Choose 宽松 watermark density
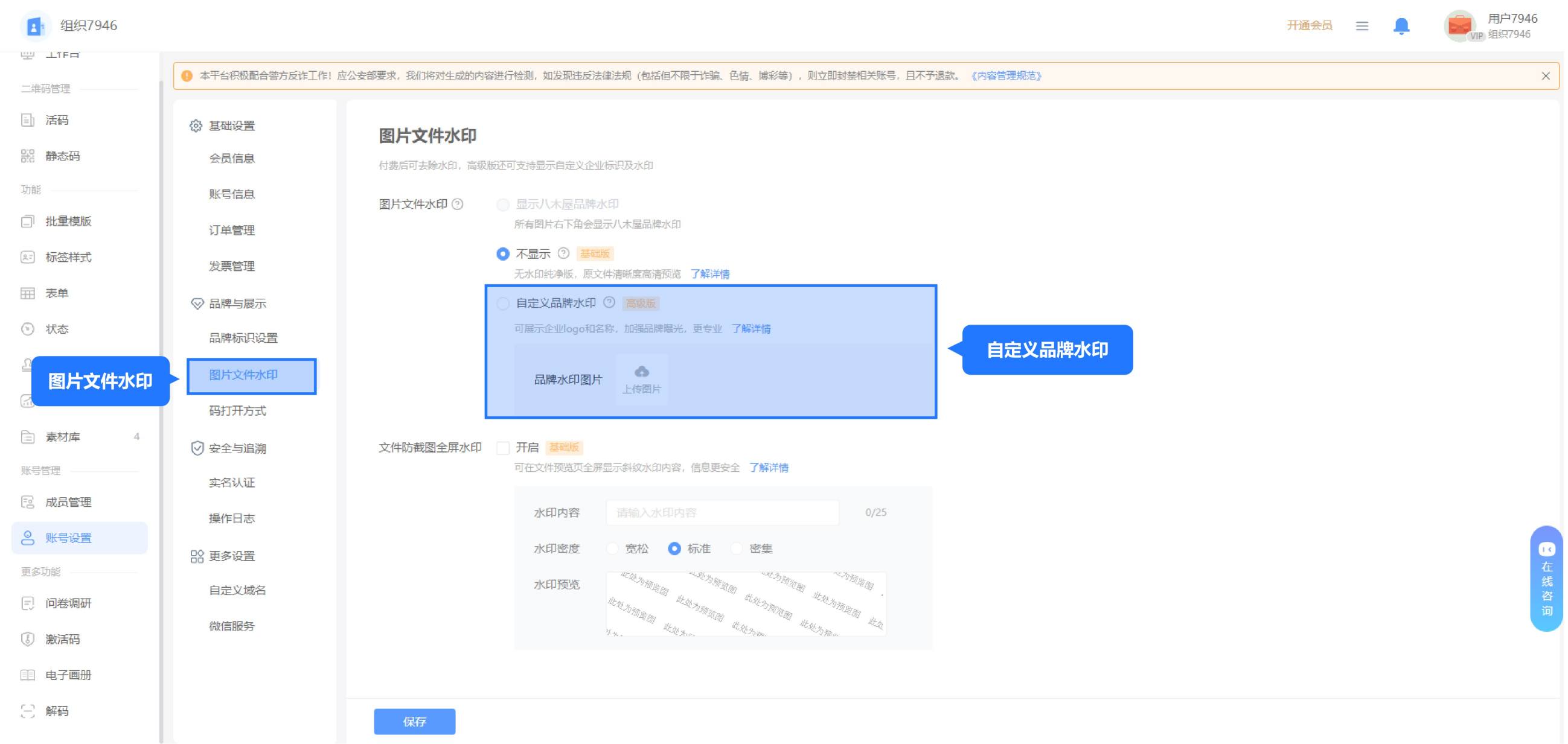Viewport: 1568px width, 744px height. (x=612, y=548)
